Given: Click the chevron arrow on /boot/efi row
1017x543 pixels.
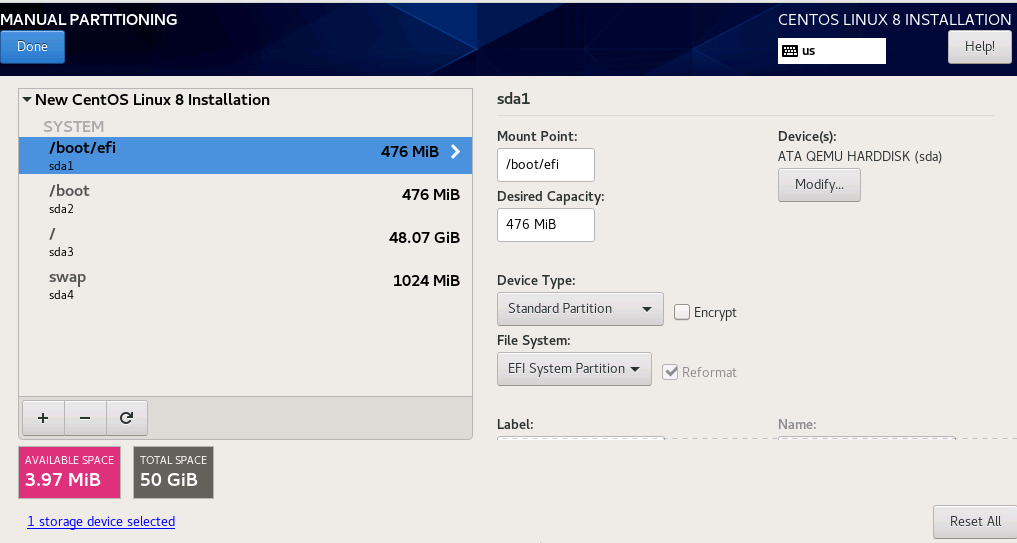Looking at the screenshot, I should click(455, 152).
